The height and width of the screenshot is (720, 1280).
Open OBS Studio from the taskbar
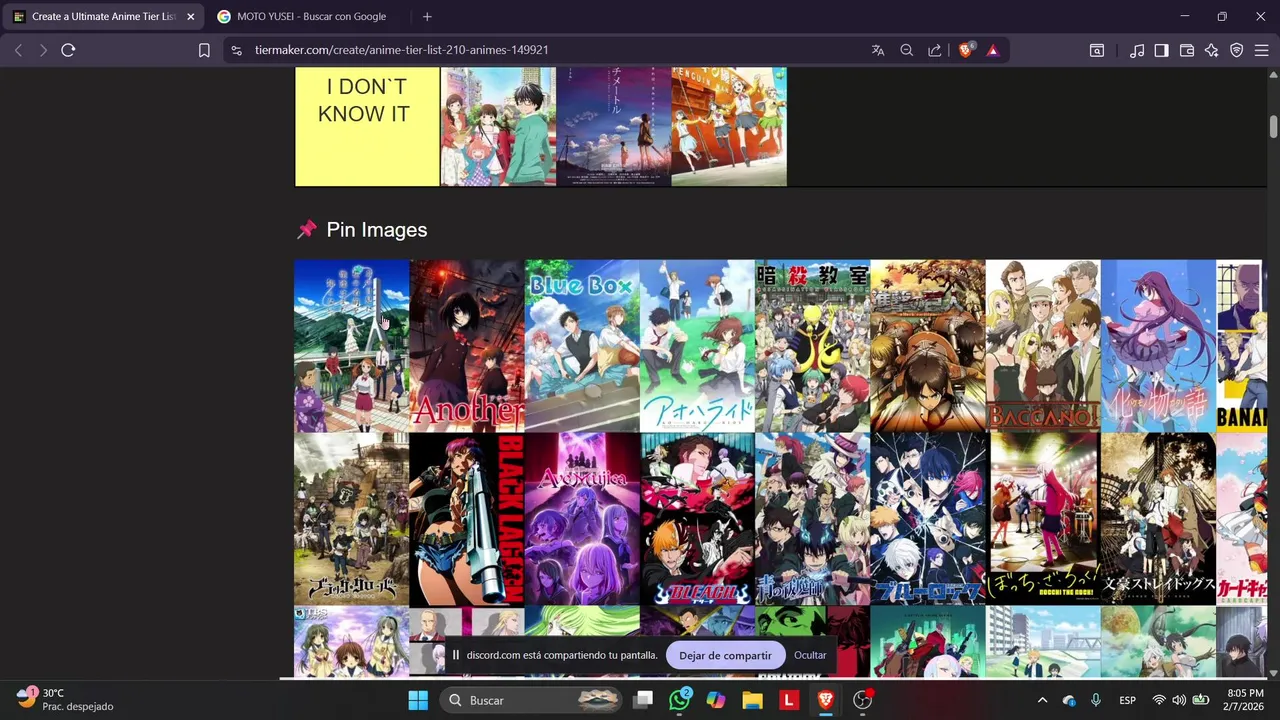tap(862, 700)
